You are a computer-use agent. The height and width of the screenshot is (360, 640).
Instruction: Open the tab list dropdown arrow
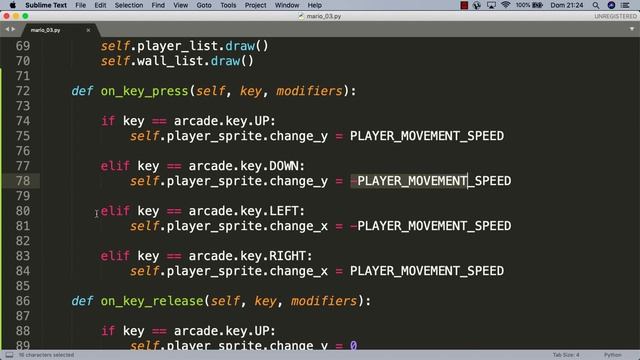(632, 29)
